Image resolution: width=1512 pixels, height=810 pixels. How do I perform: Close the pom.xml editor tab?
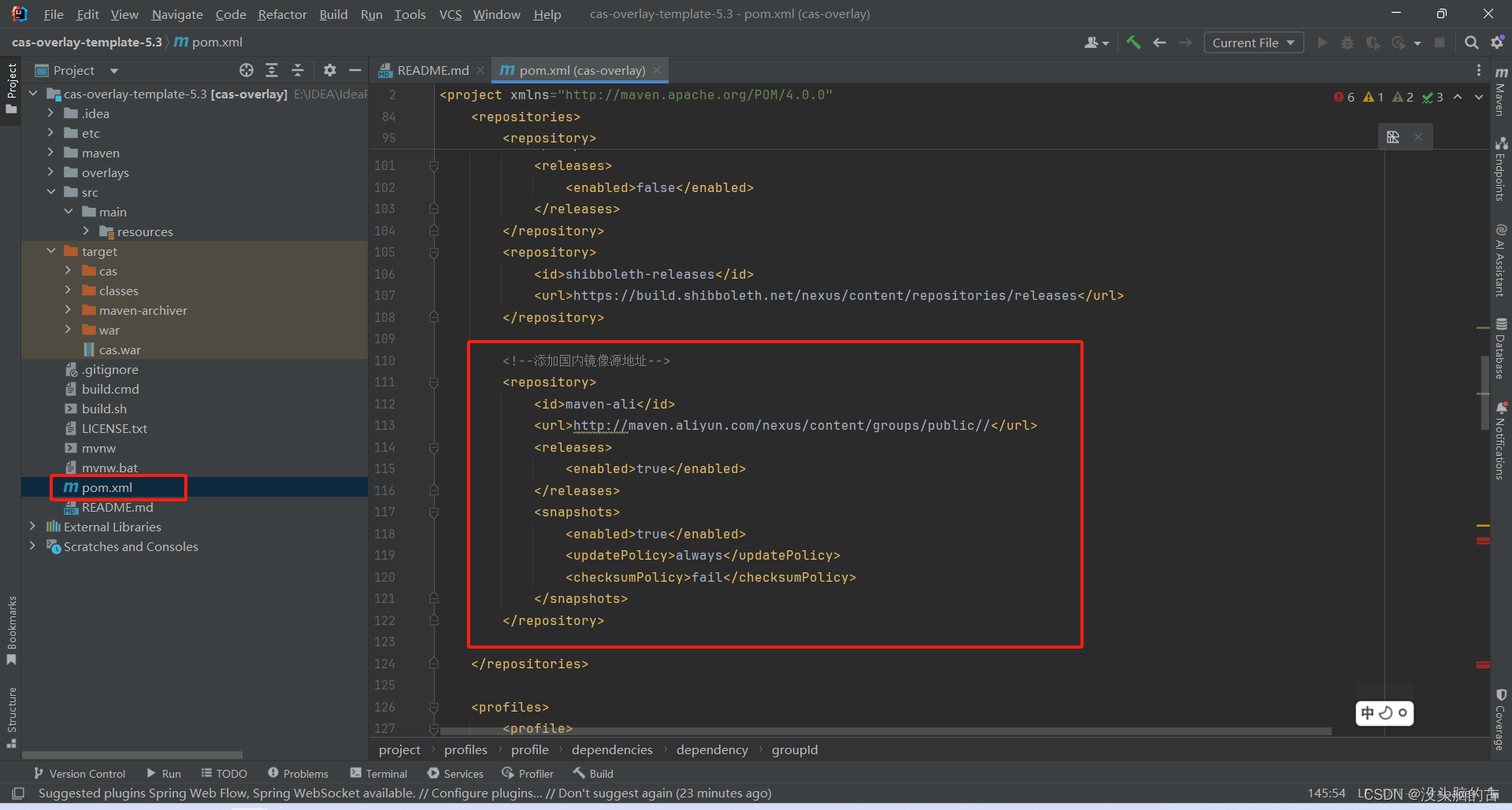[657, 70]
